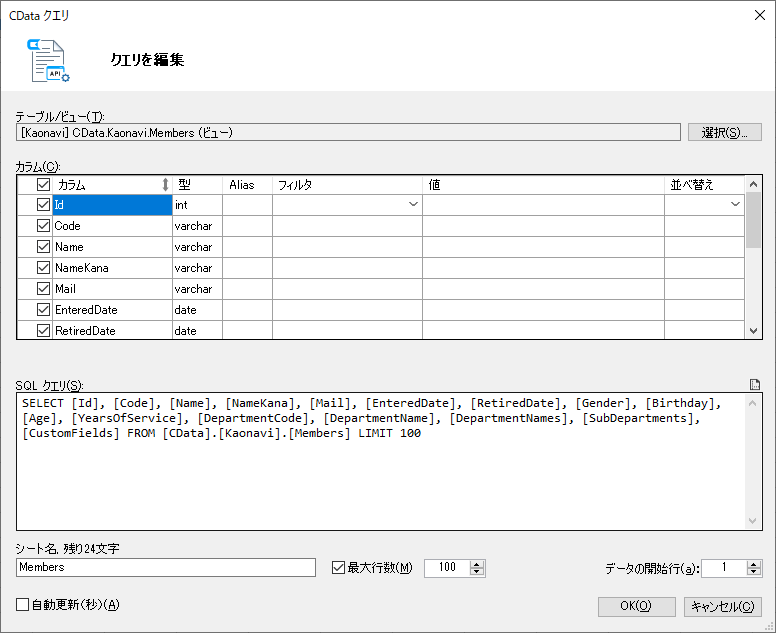This screenshot has height=633, width=776.
Task: Click the column list scroll down arrow
Action: (x=753, y=331)
